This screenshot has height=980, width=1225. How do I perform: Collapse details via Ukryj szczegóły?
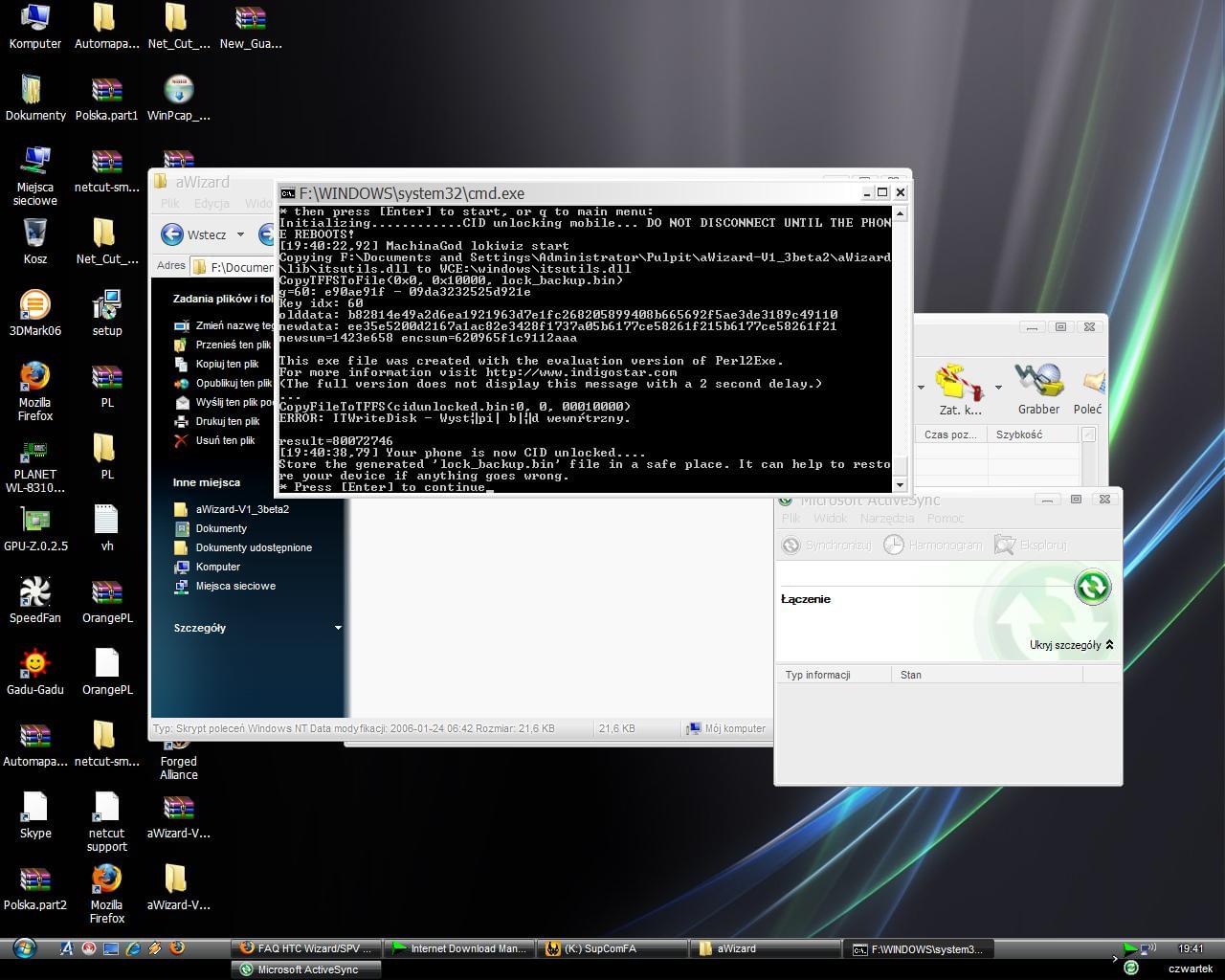pyautogui.click(x=1071, y=645)
